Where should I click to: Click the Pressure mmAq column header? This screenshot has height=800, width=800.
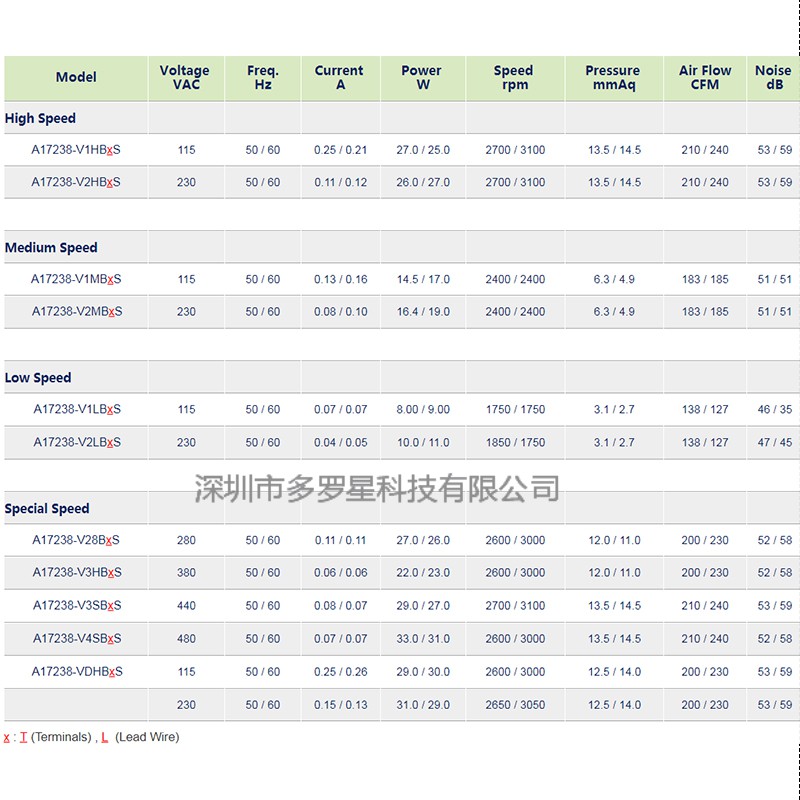tap(612, 78)
